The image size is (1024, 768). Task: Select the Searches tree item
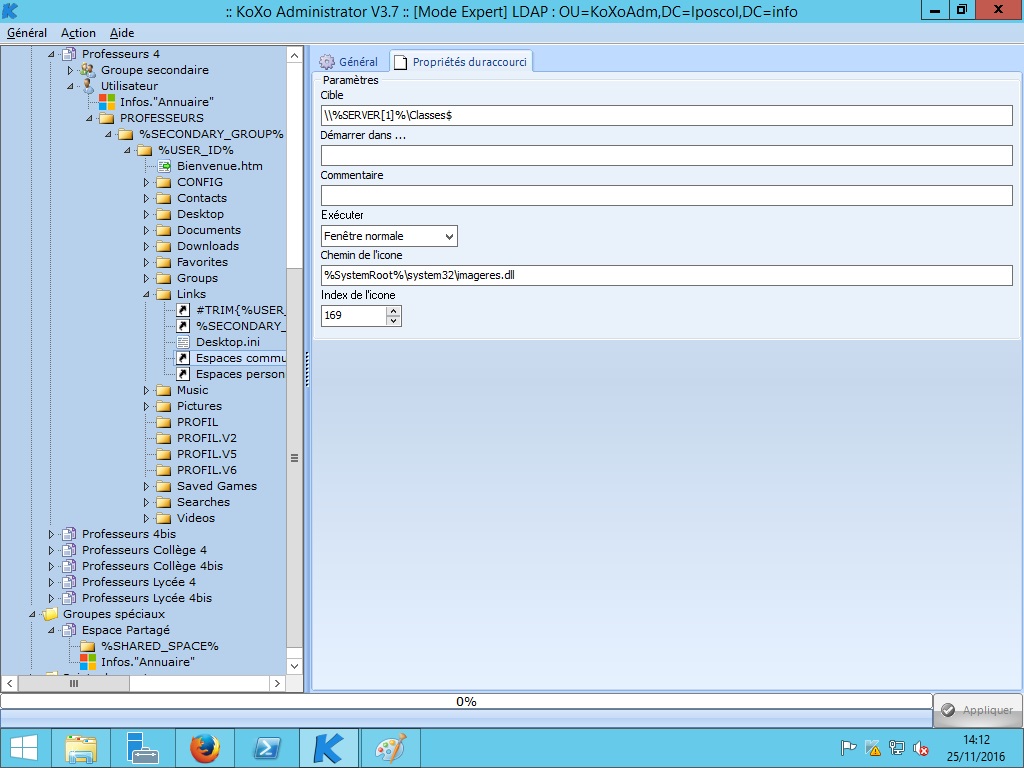[x=203, y=502]
